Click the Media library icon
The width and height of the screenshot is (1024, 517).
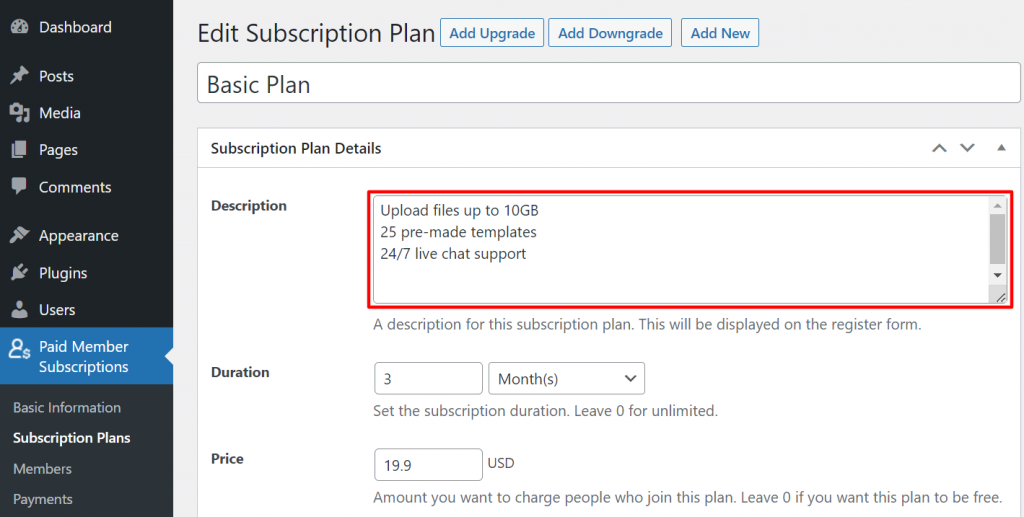(x=19, y=113)
